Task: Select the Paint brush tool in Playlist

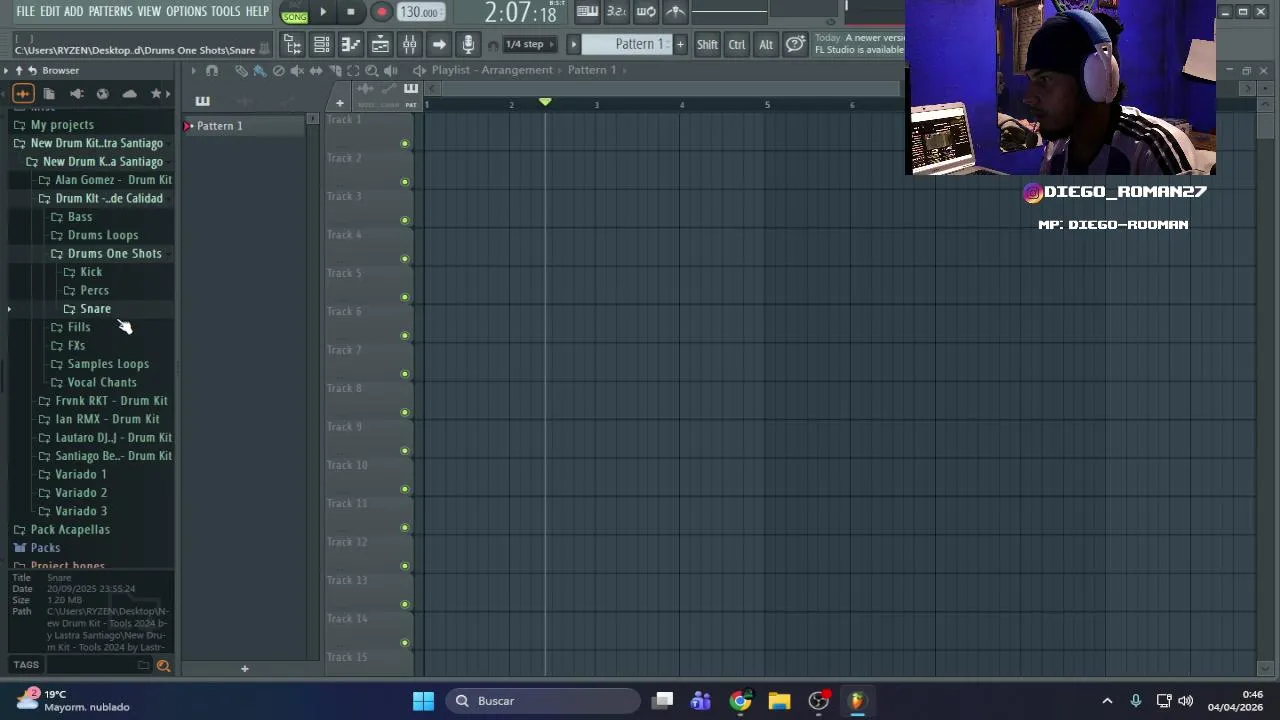Action: click(260, 70)
